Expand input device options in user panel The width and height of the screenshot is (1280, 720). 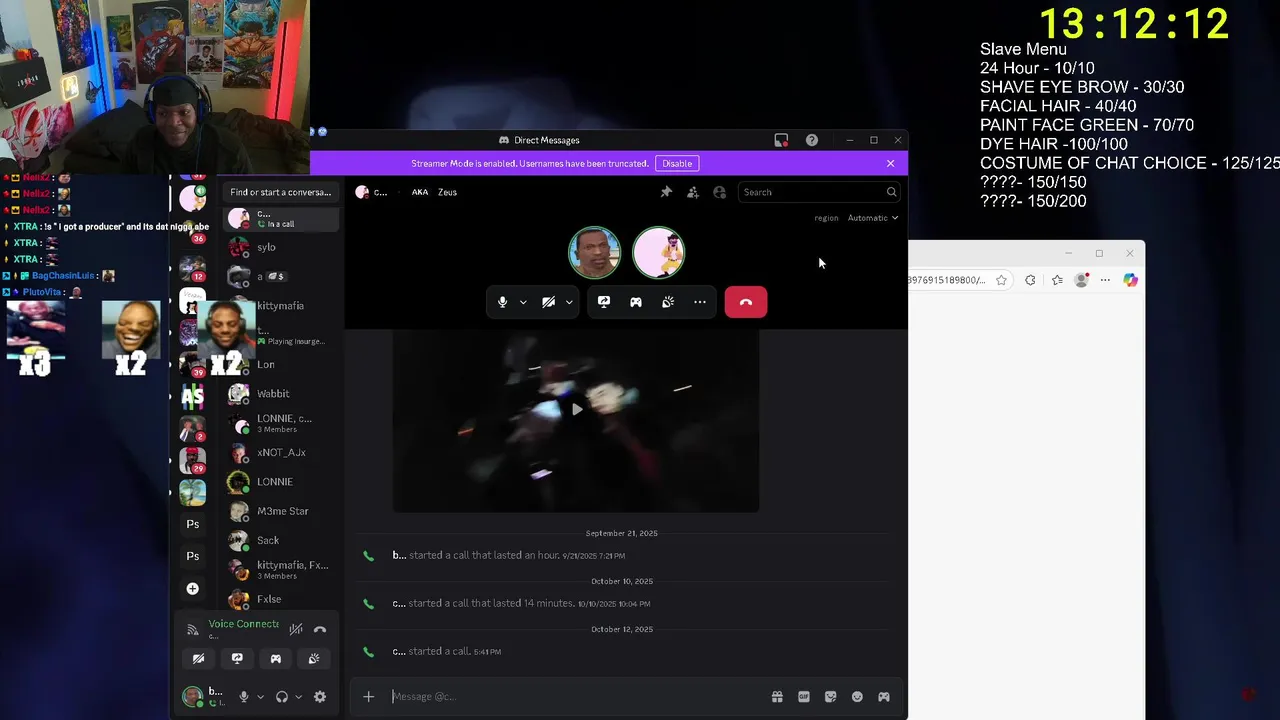tap(260, 697)
